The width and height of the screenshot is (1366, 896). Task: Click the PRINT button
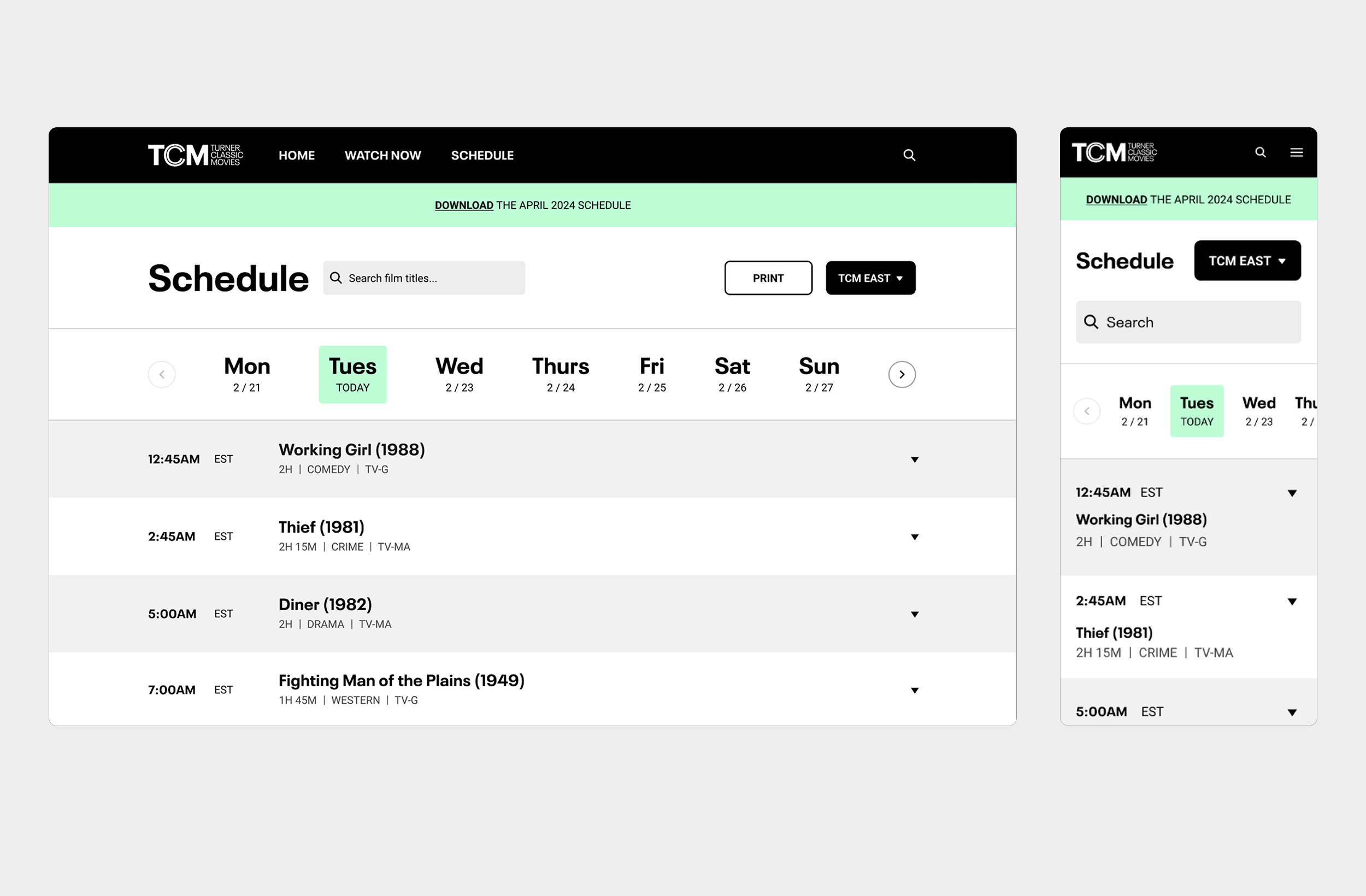(x=768, y=279)
